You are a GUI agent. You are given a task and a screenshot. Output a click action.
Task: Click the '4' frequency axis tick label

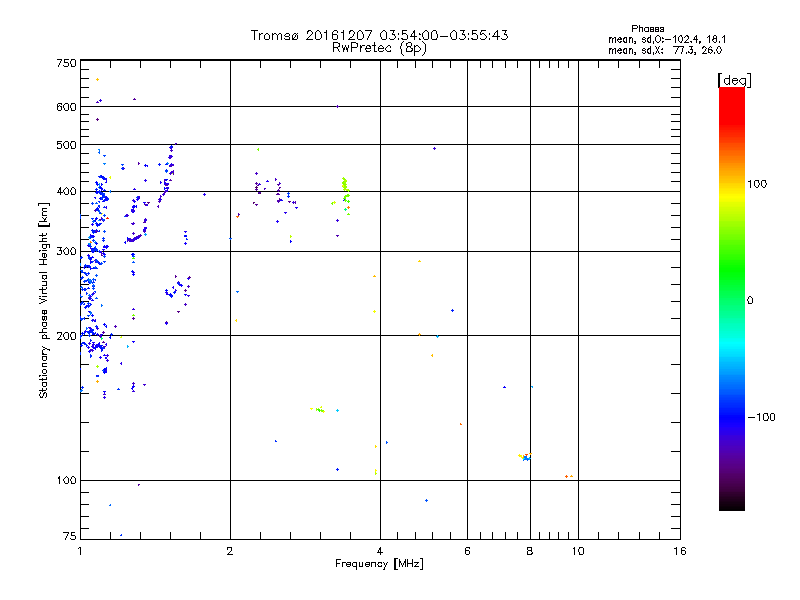(x=380, y=551)
